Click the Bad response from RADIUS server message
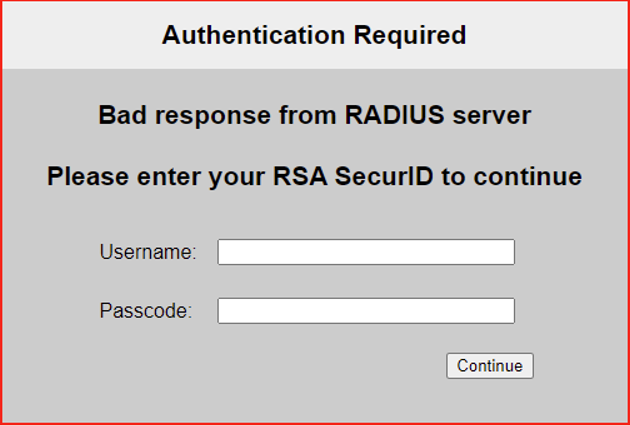The height and width of the screenshot is (426, 630). coord(314,115)
